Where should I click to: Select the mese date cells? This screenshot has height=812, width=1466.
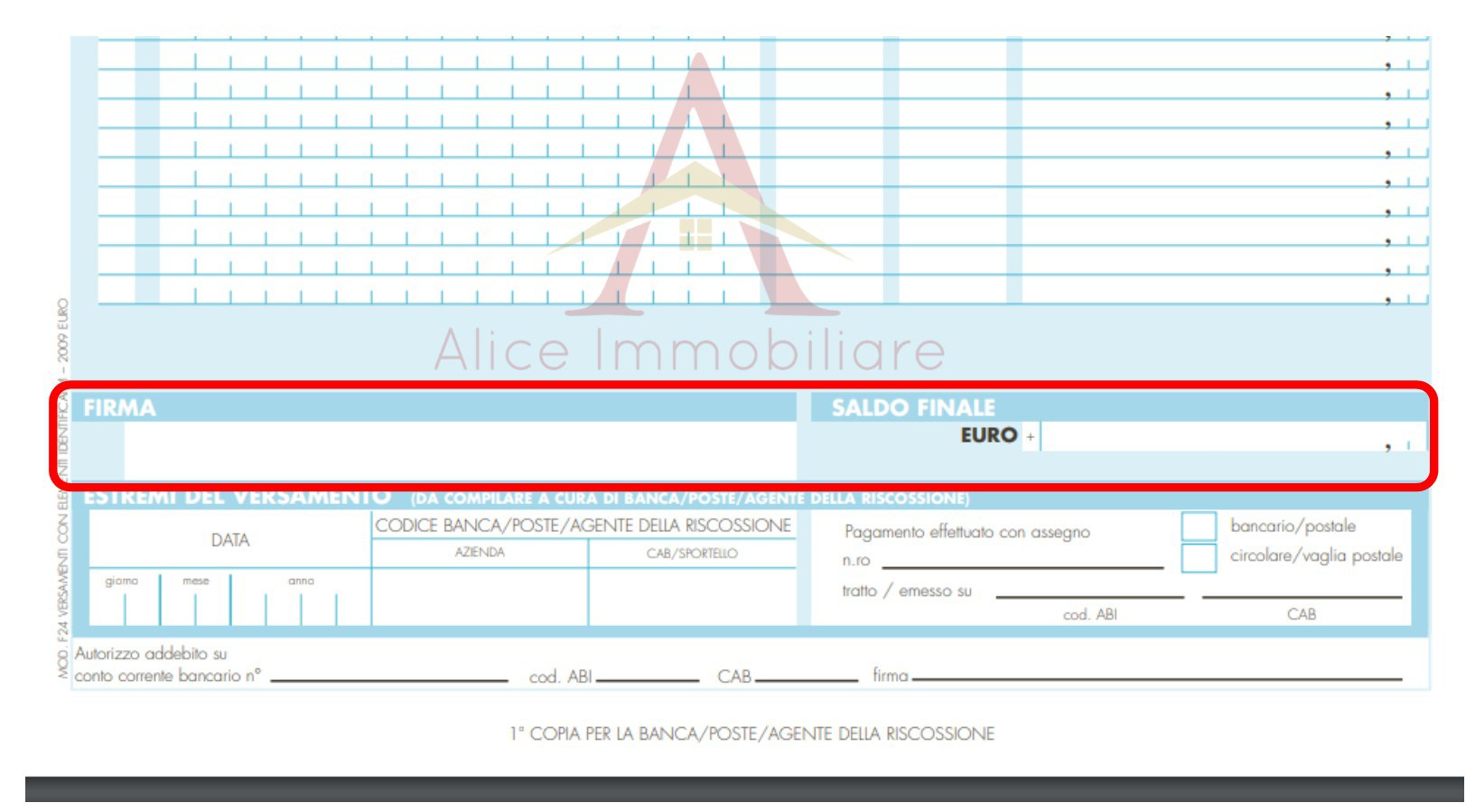coord(195,605)
